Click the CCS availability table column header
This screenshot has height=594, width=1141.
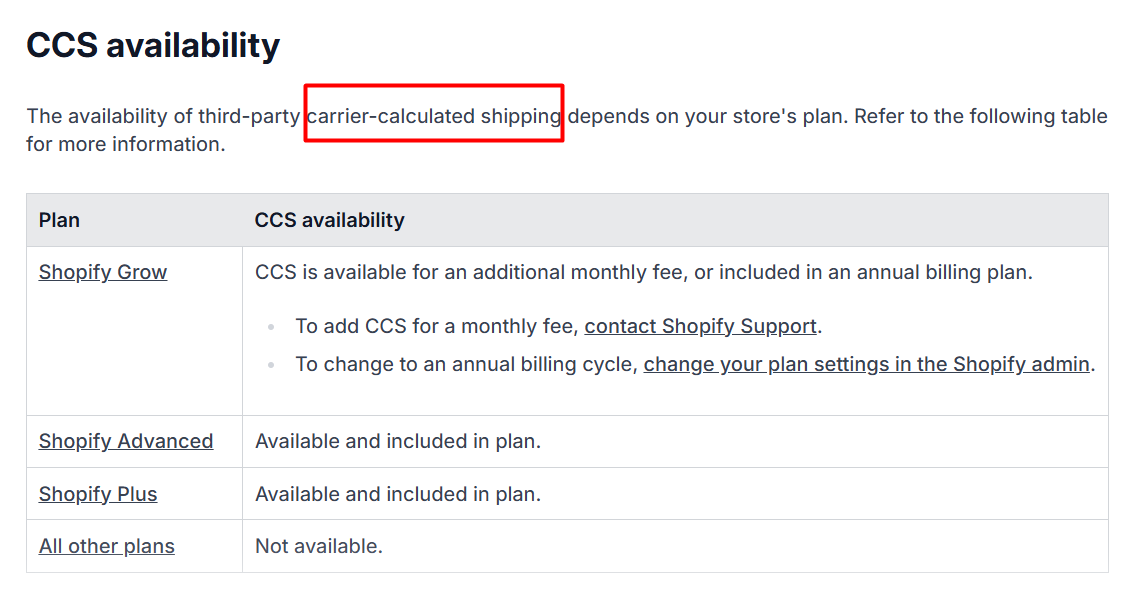coord(330,220)
